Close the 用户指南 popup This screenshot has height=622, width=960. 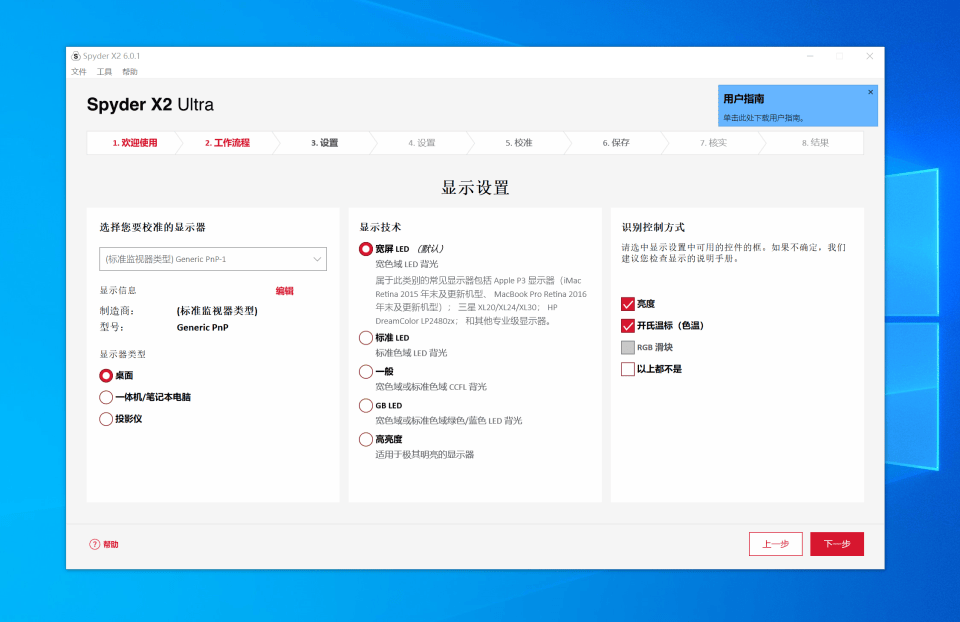tap(870, 92)
